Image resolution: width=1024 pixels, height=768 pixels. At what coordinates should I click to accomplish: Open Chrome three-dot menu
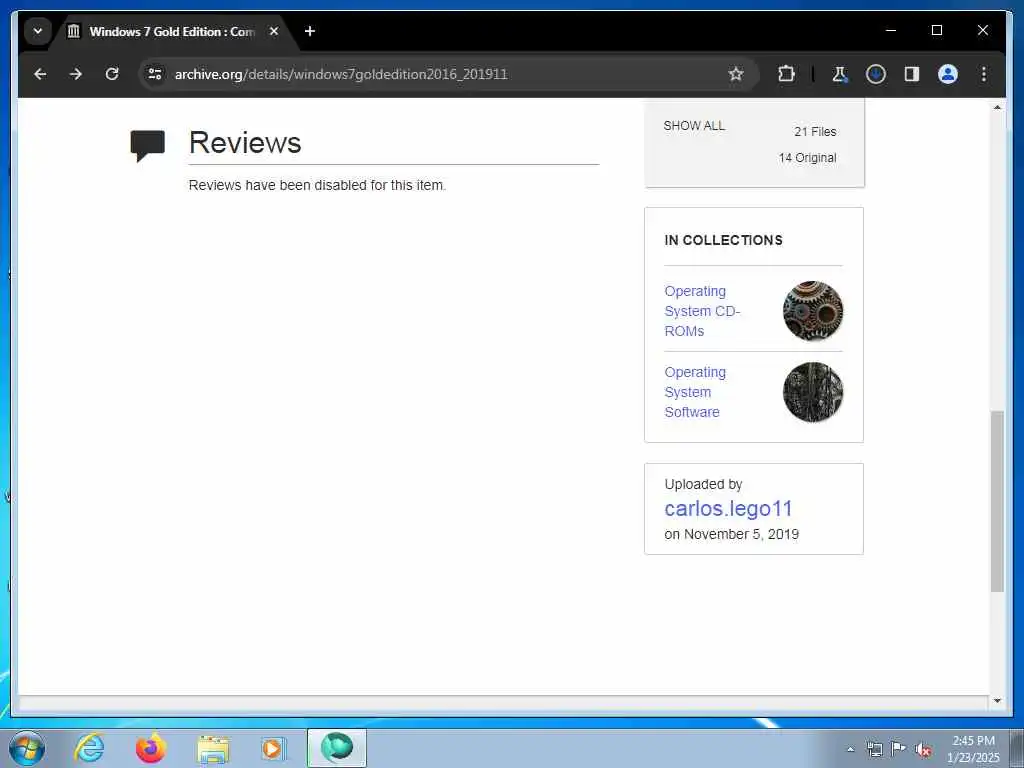[984, 74]
